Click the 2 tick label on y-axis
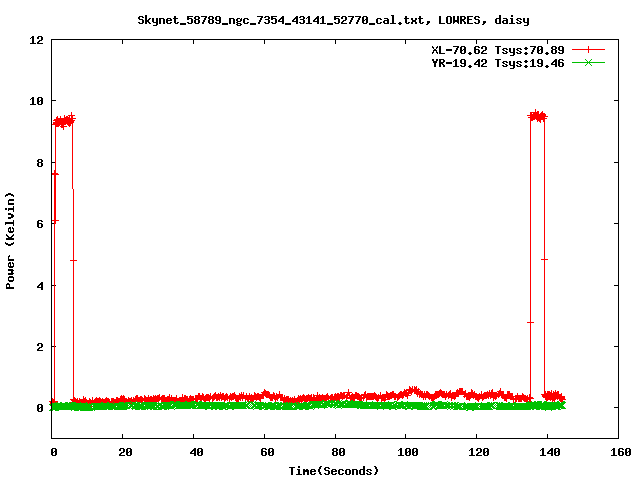This screenshot has width=640, height=480. (x=40, y=346)
